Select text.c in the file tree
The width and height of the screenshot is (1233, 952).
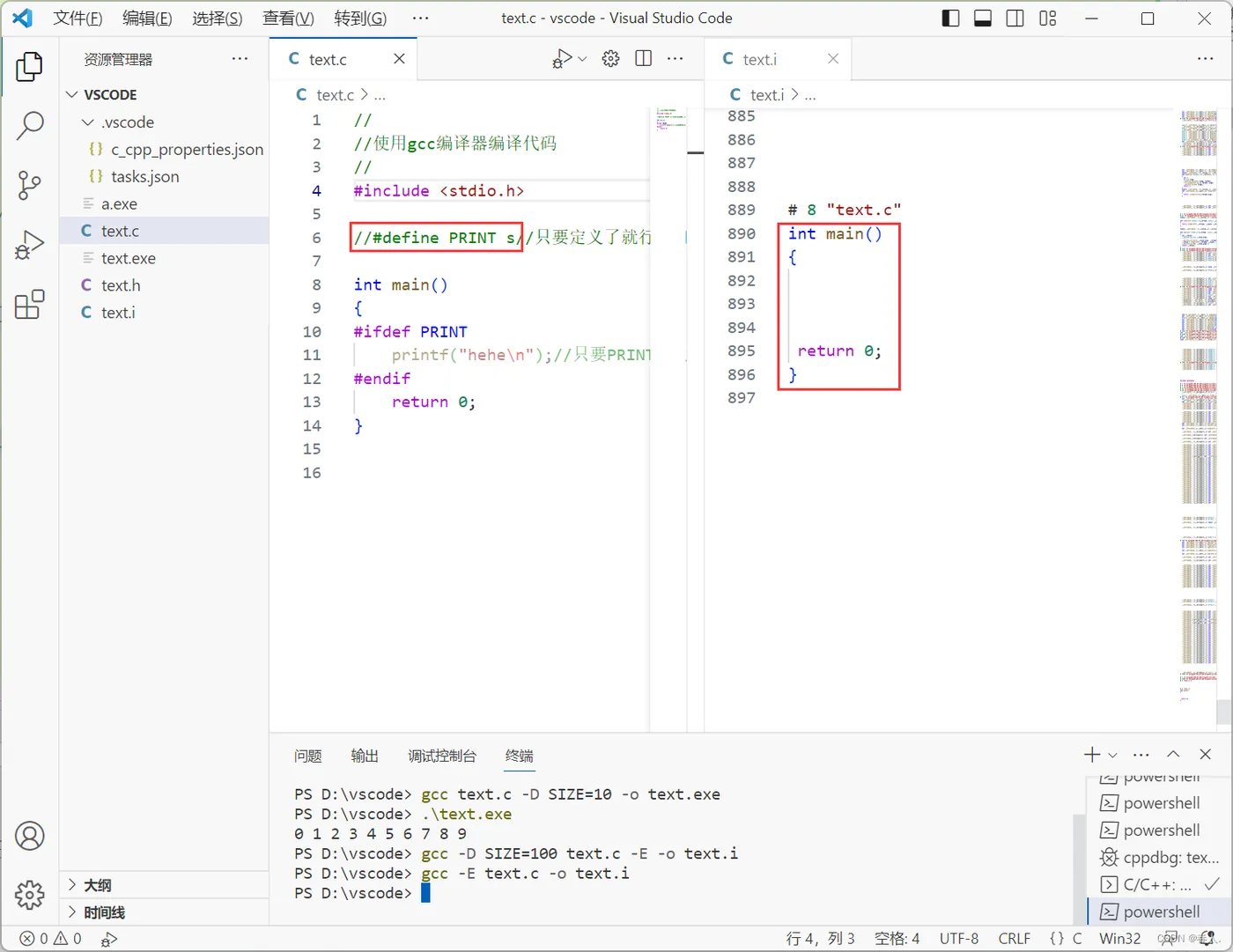click(x=164, y=231)
